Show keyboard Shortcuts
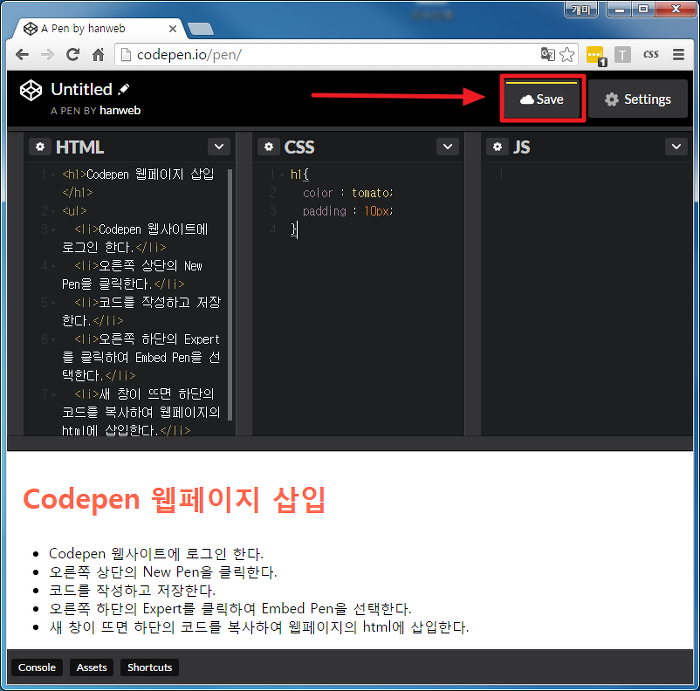The width and height of the screenshot is (700, 691). click(x=150, y=667)
